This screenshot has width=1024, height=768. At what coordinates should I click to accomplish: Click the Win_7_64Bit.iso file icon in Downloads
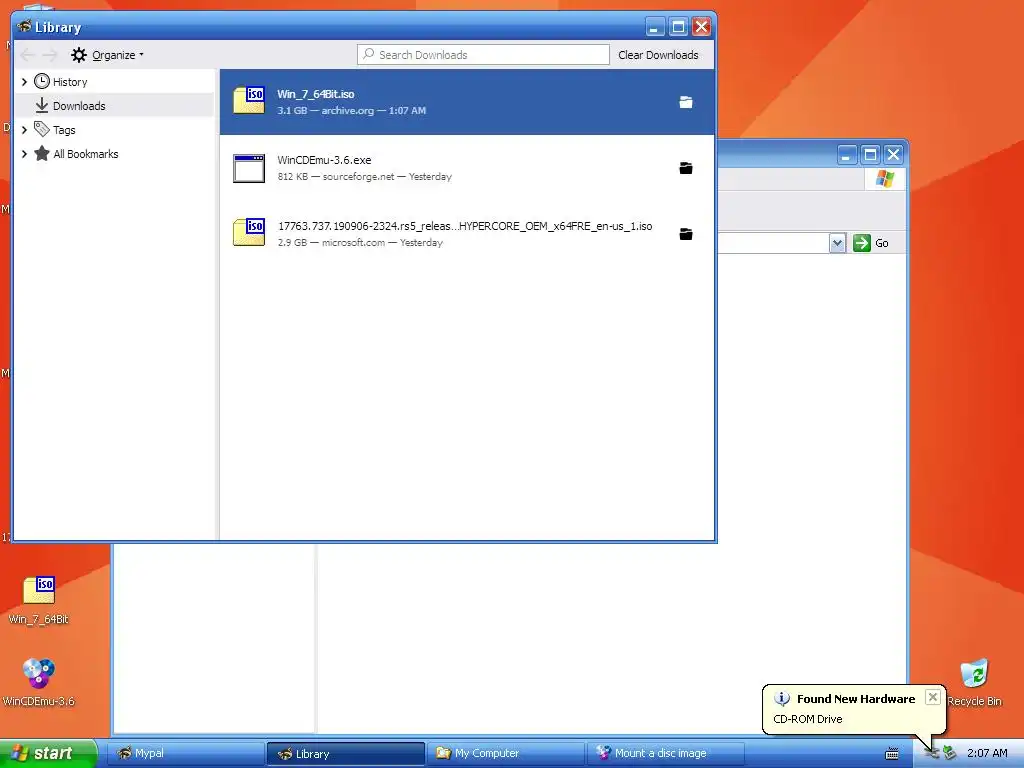pos(249,101)
